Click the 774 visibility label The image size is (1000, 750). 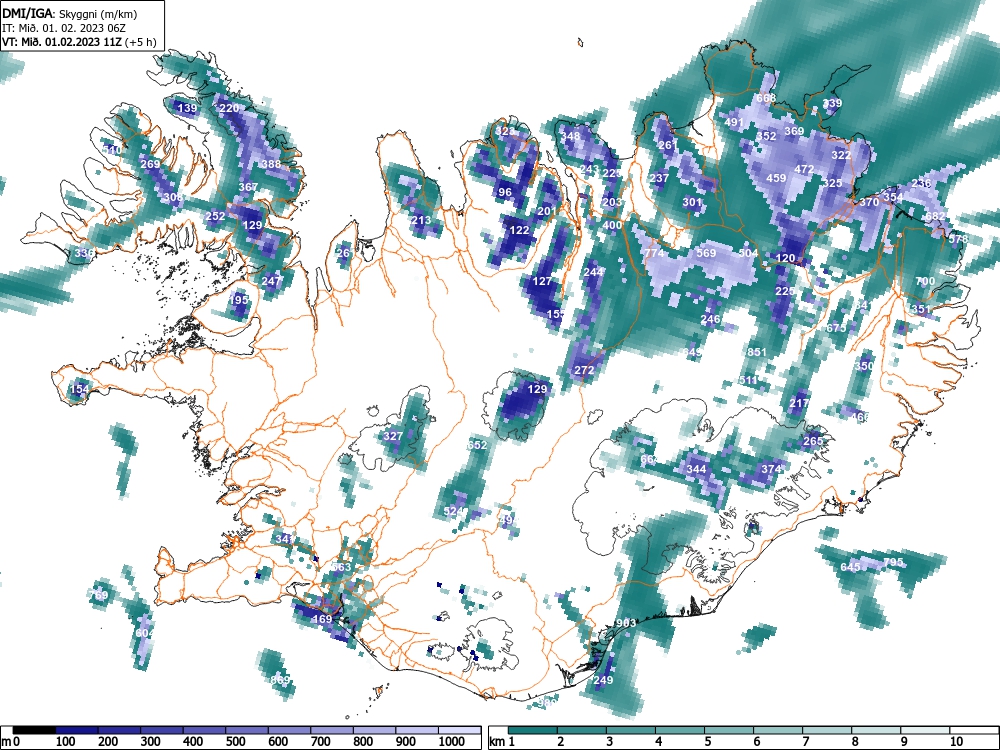coord(654,253)
